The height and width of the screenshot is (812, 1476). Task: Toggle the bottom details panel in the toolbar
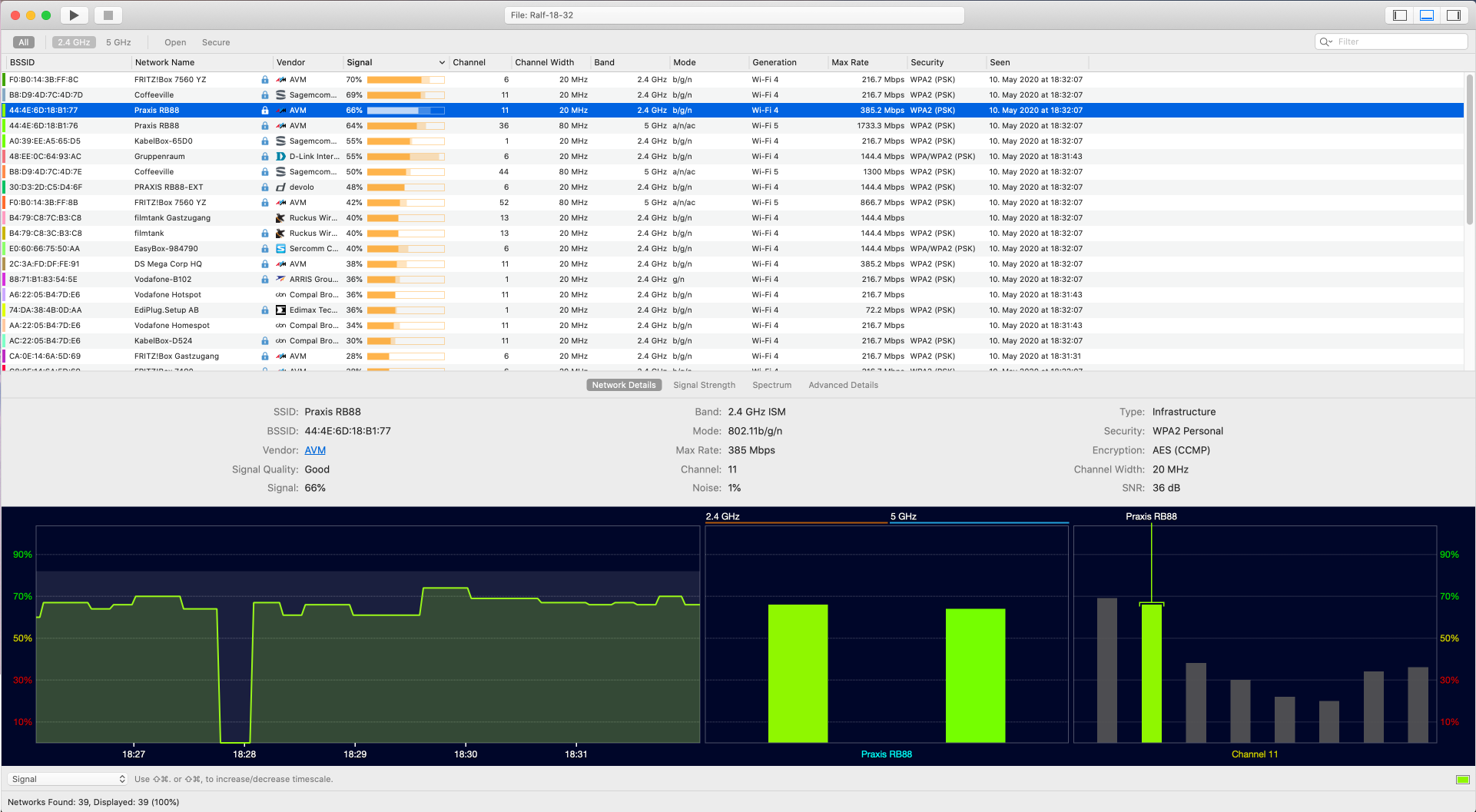pos(1427,15)
